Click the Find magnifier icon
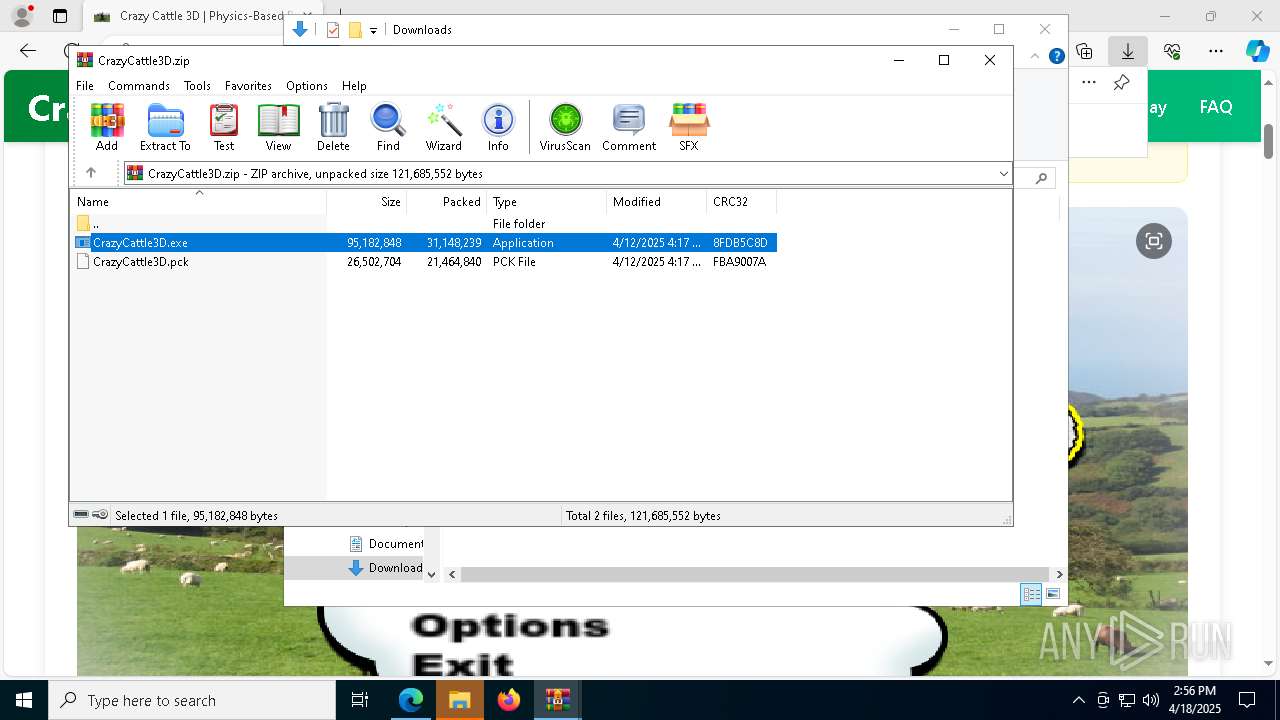 tap(388, 127)
